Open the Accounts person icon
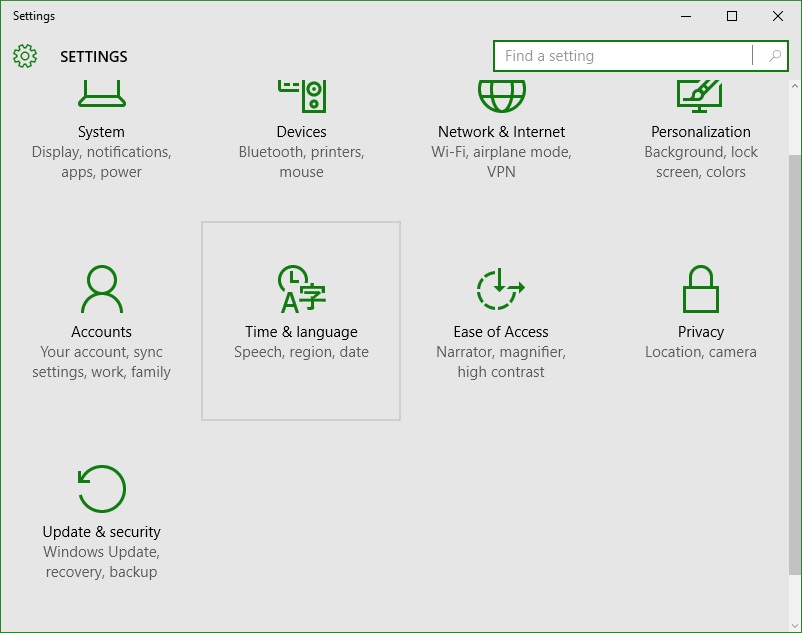The width and height of the screenshot is (802, 633). pos(102,289)
